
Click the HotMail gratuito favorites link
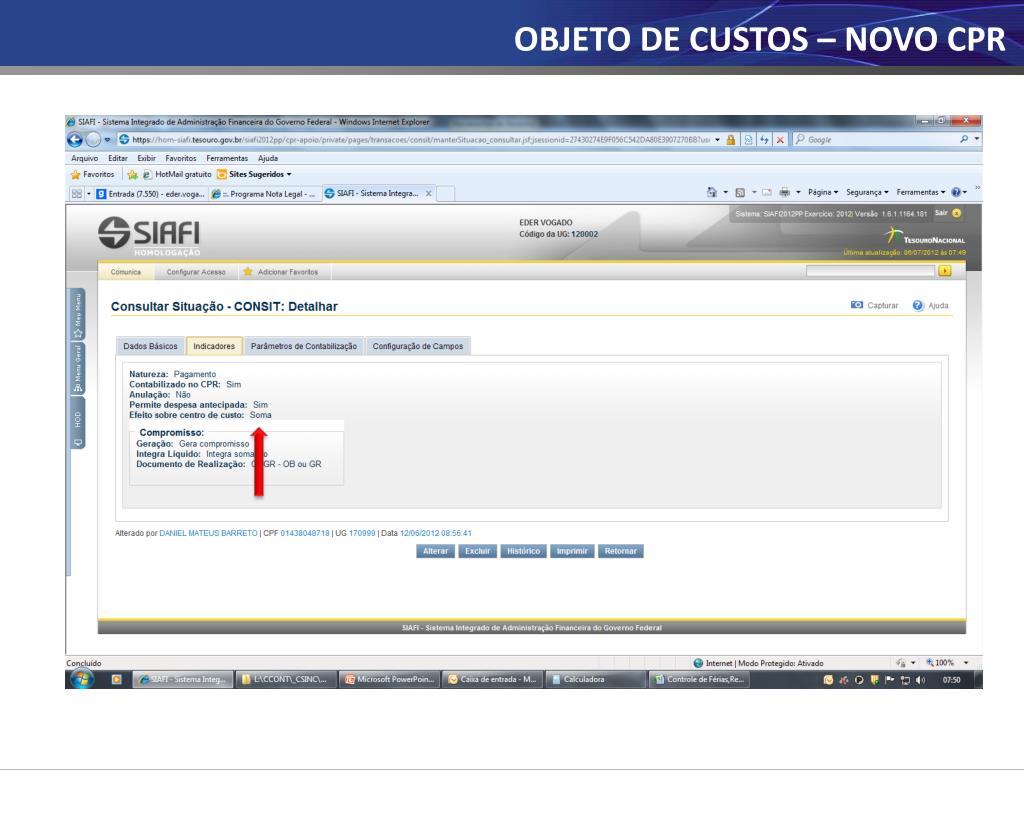tap(178, 174)
